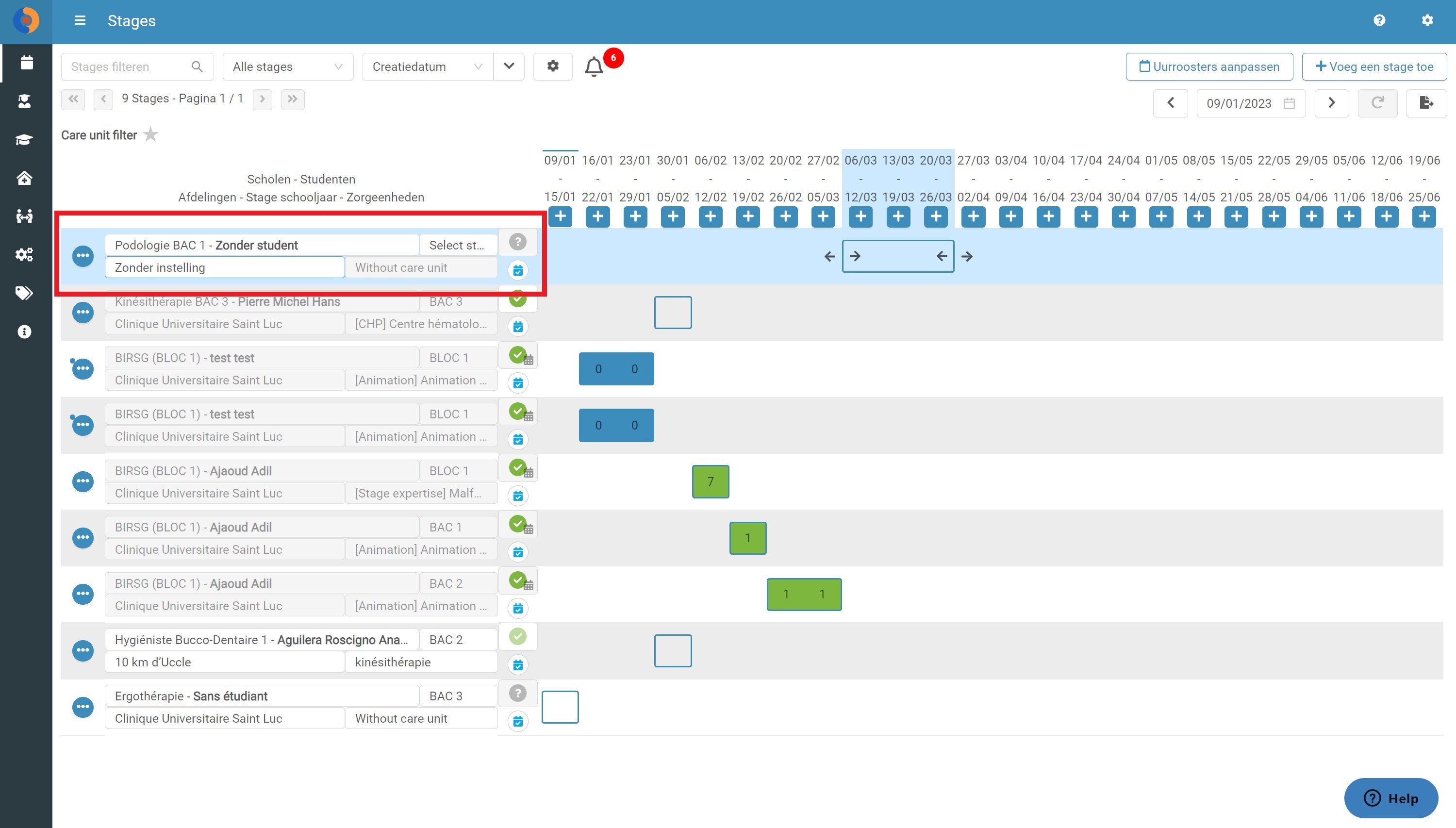The height and width of the screenshot is (828, 1456).
Task: Open the three-dots menu for Ergothérapie row
Action: [83, 707]
